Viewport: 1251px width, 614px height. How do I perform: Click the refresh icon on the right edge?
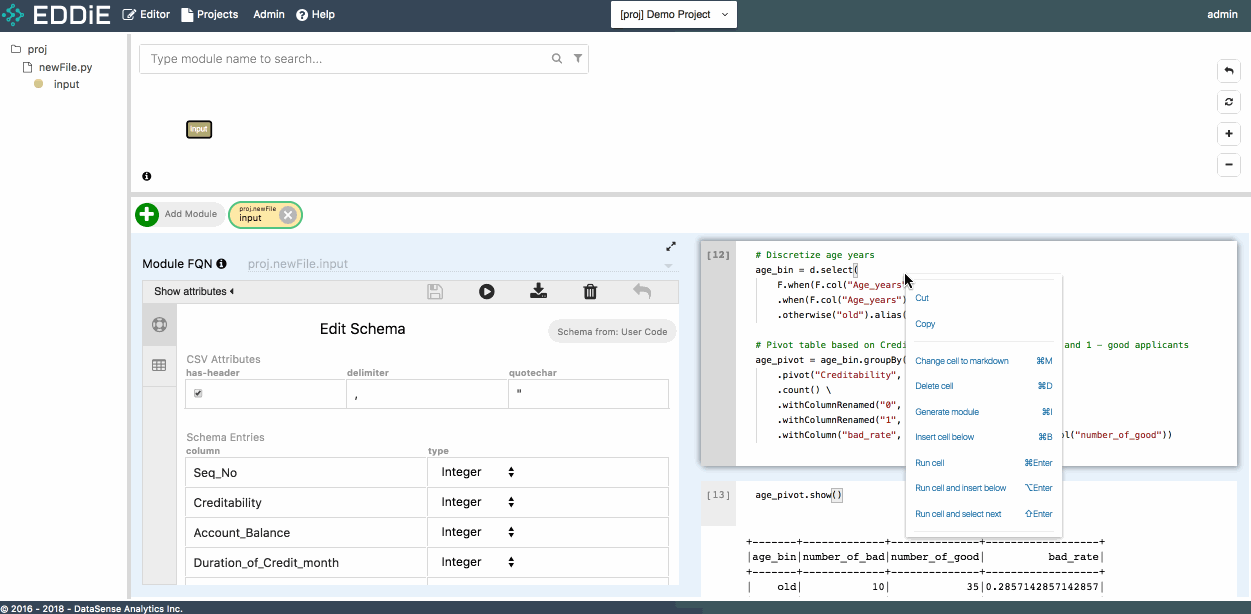pyautogui.click(x=1228, y=102)
